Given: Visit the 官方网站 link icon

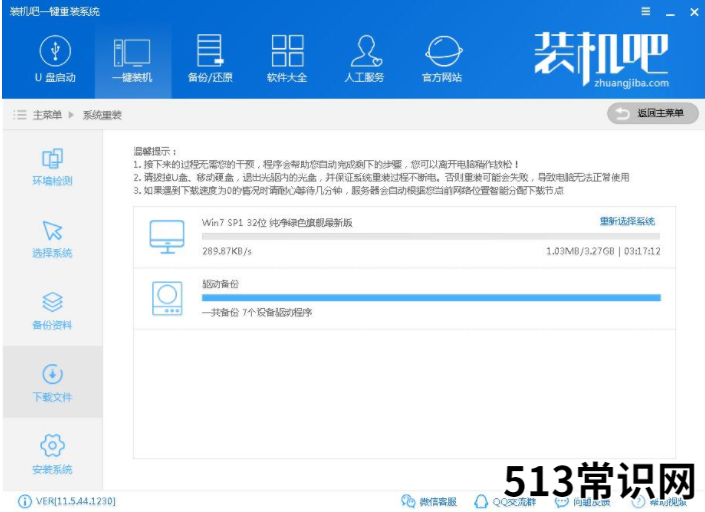Looking at the screenshot, I should [442, 59].
